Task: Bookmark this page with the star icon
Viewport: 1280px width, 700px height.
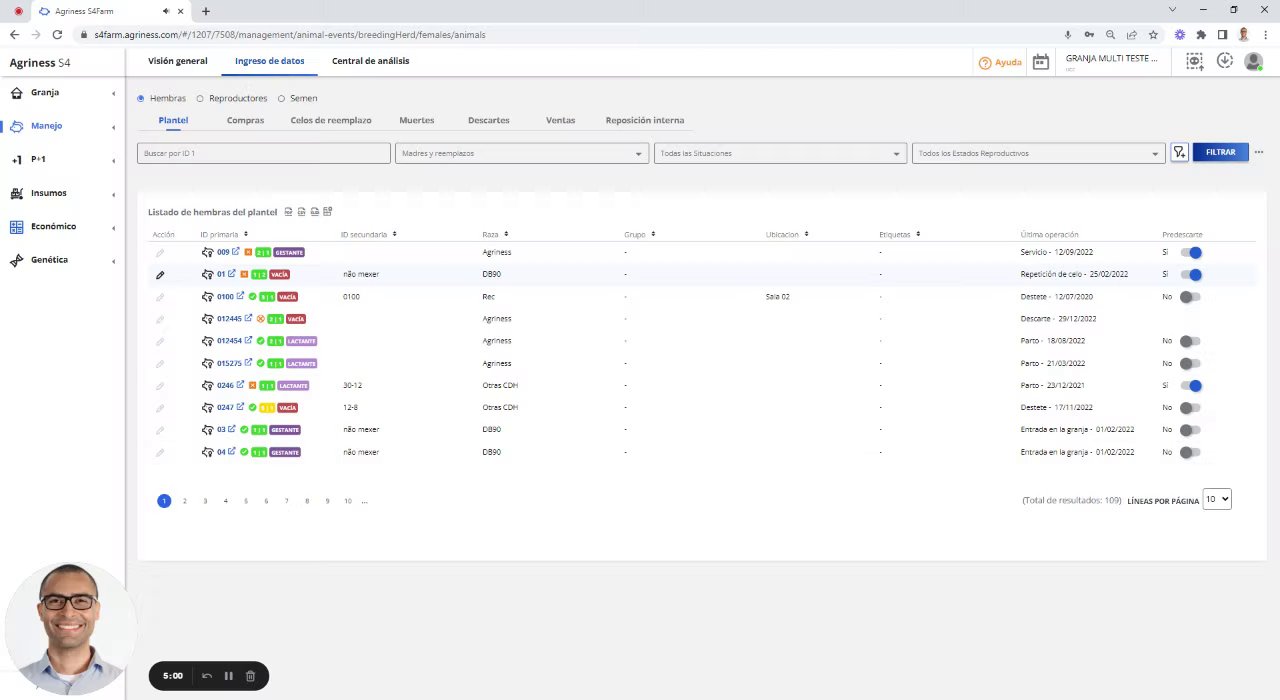Action: click(1153, 34)
